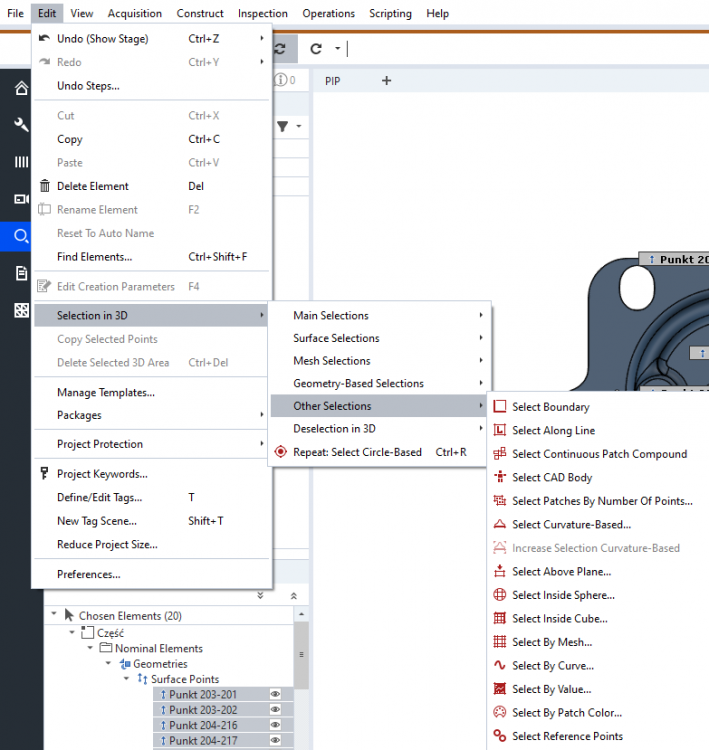Click the Select By Patch Color icon
The image size is (709, 750).
click(499, 712)
